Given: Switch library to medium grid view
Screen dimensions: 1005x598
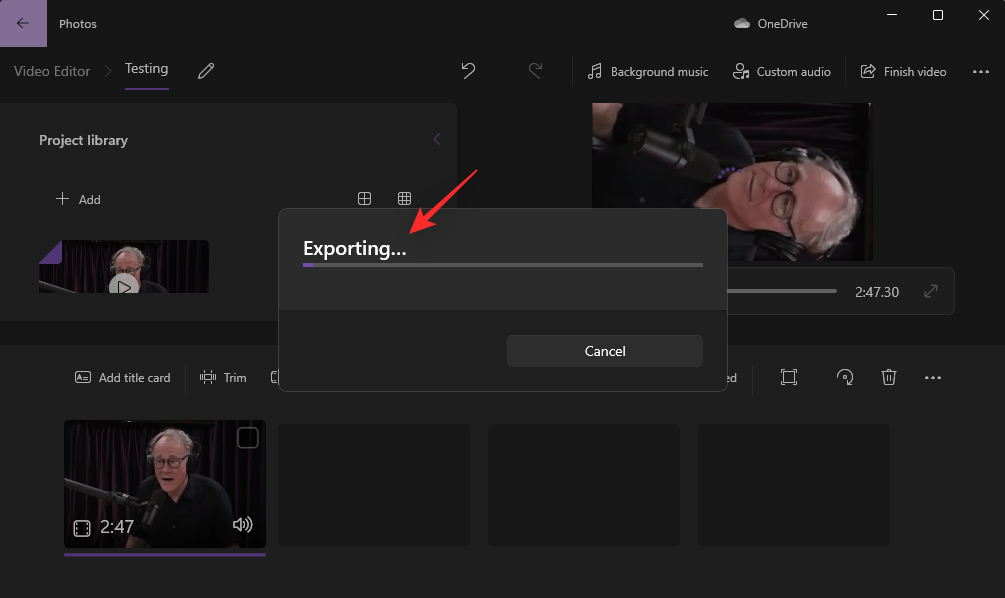Looking at the screenshot, I should pyautogui.click(x=364, y=199).
